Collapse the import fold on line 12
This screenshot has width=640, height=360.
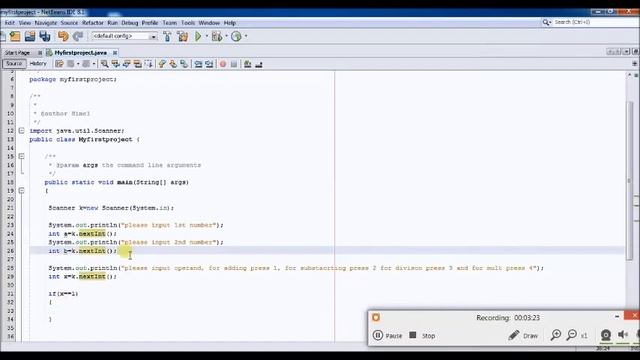point(21,131)
